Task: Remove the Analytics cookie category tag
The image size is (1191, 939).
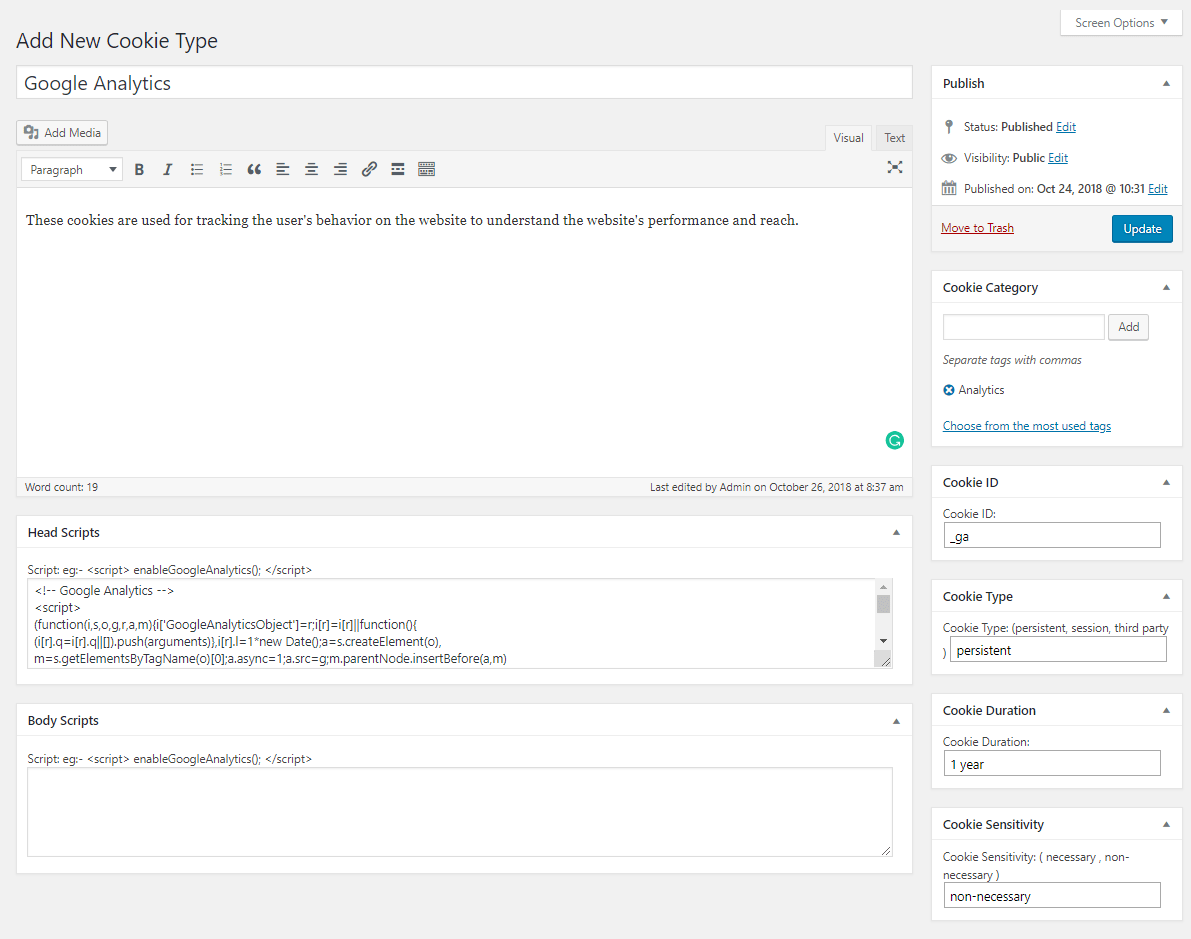Action: point(948,390)
